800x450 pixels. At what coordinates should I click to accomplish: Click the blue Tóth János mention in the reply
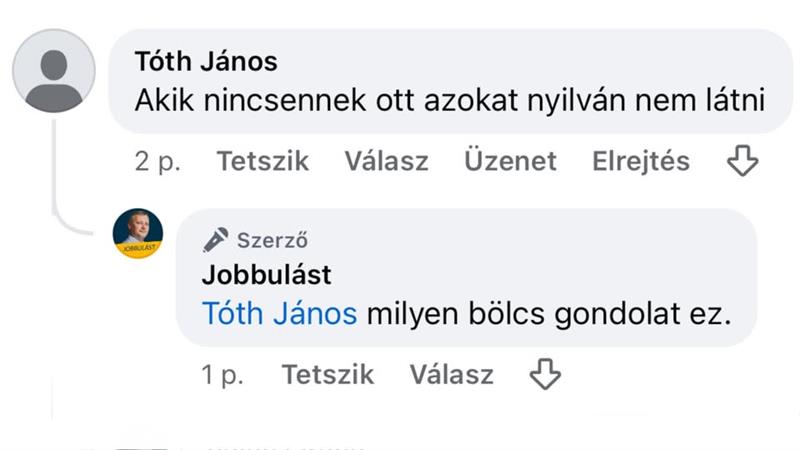(279, 314)
